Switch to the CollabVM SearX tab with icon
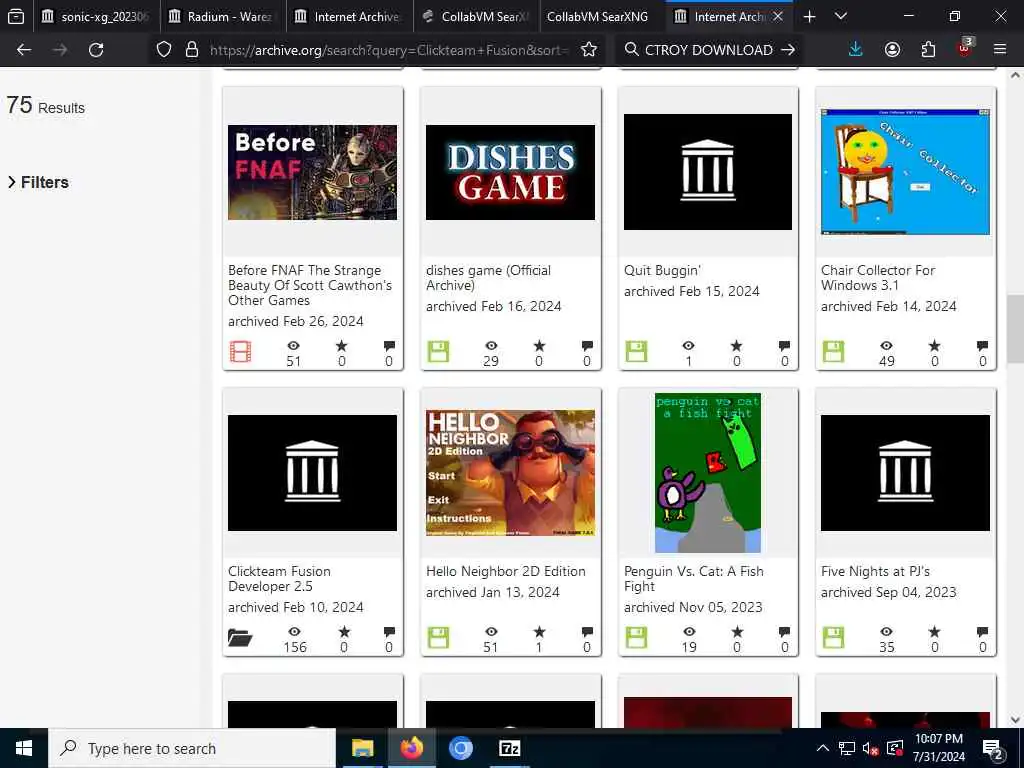 [475, 16]
